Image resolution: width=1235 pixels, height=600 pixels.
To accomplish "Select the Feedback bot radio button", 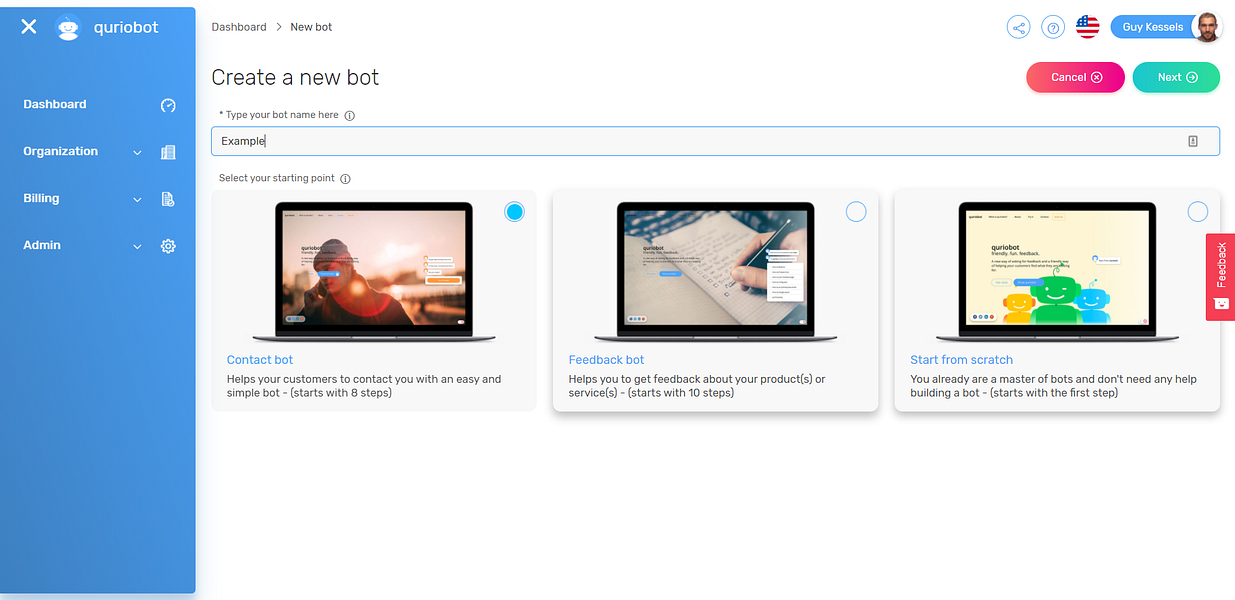I will 856,211.
